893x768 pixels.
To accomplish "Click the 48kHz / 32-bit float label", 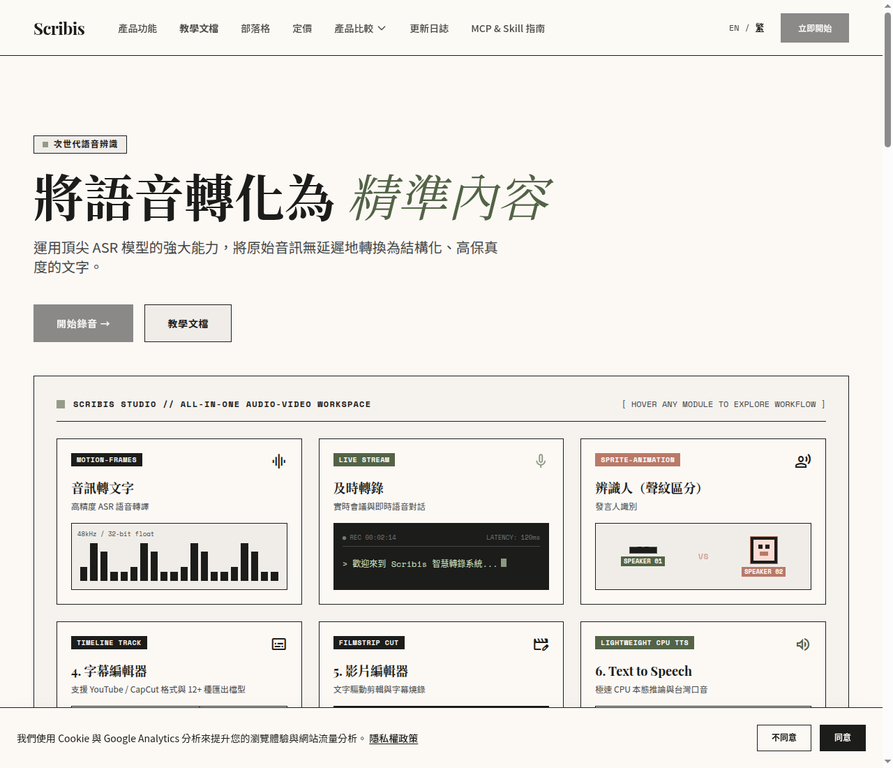I will (116, 534).
